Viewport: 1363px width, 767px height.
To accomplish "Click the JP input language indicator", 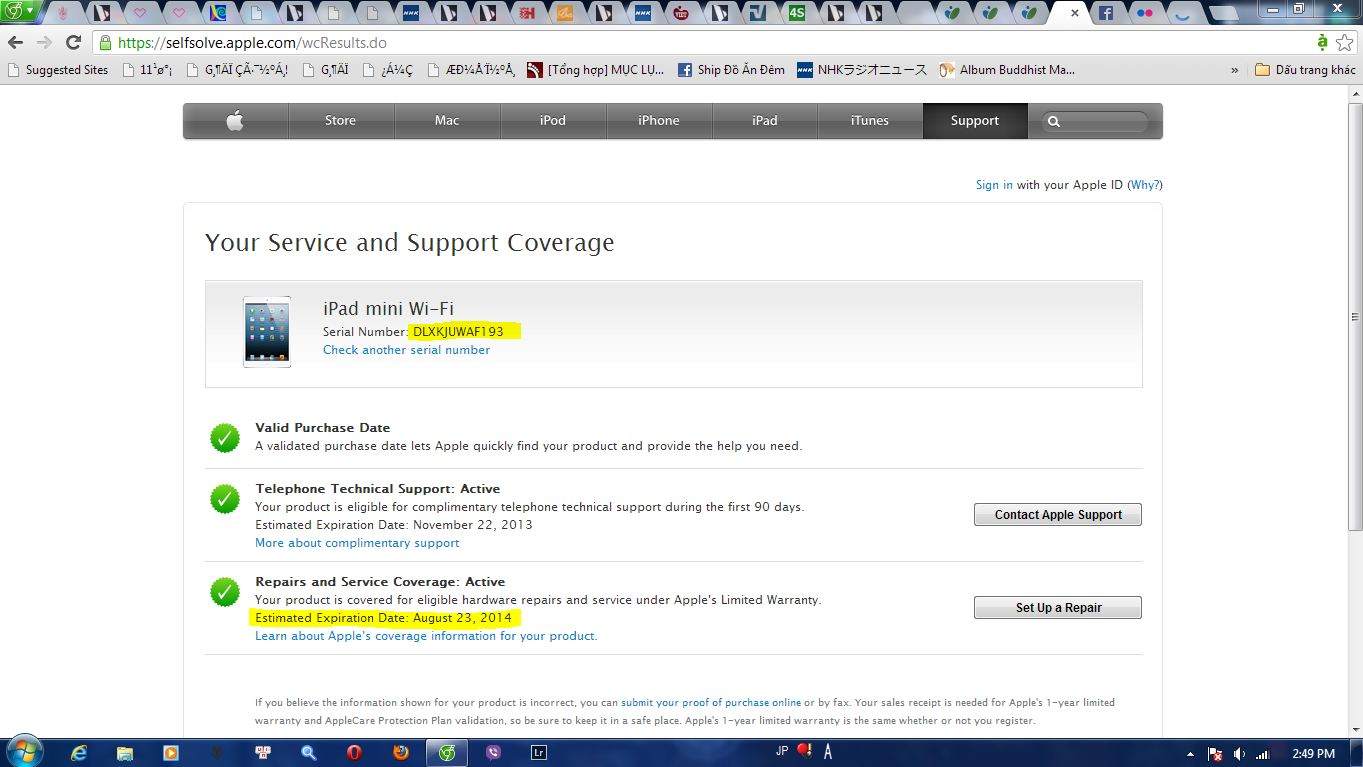I will point(782,751).
